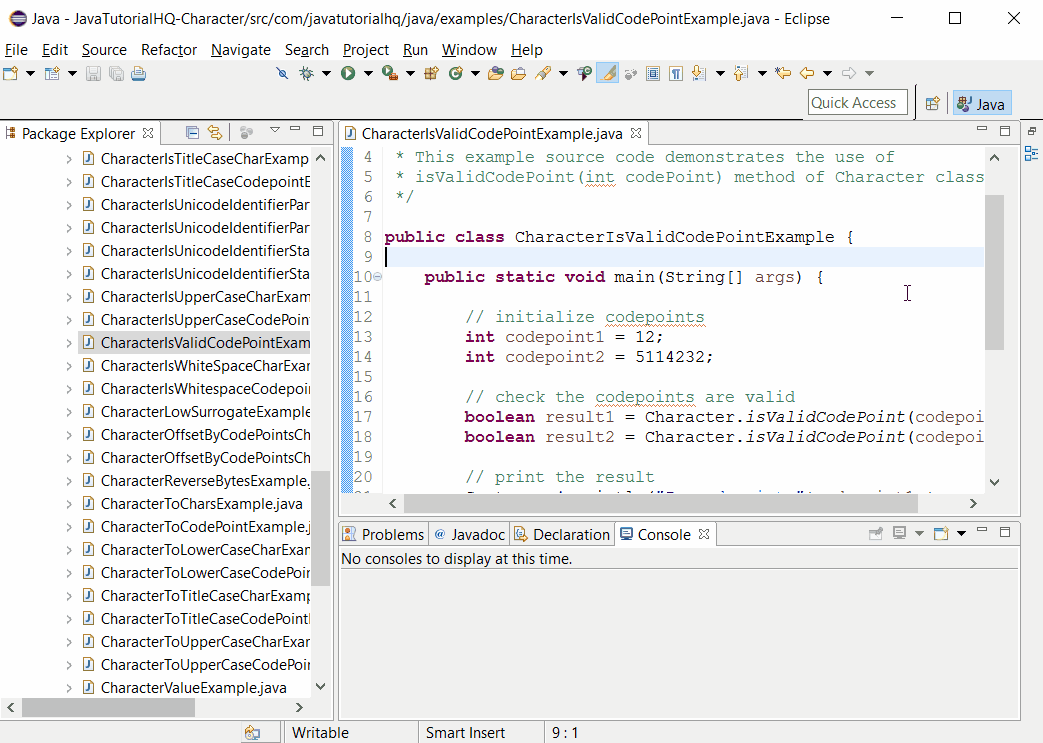Viewport: 1043px width, 743px height.
Task: Click the New Java Package icon
Action: click(x=432, y=73)
